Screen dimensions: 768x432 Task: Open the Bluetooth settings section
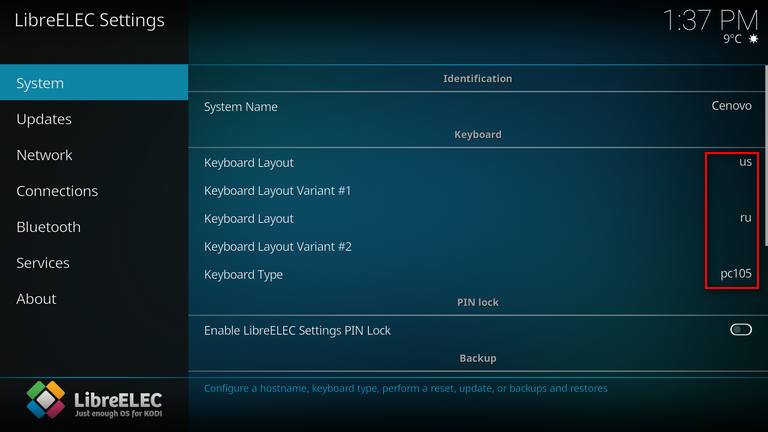94,227
